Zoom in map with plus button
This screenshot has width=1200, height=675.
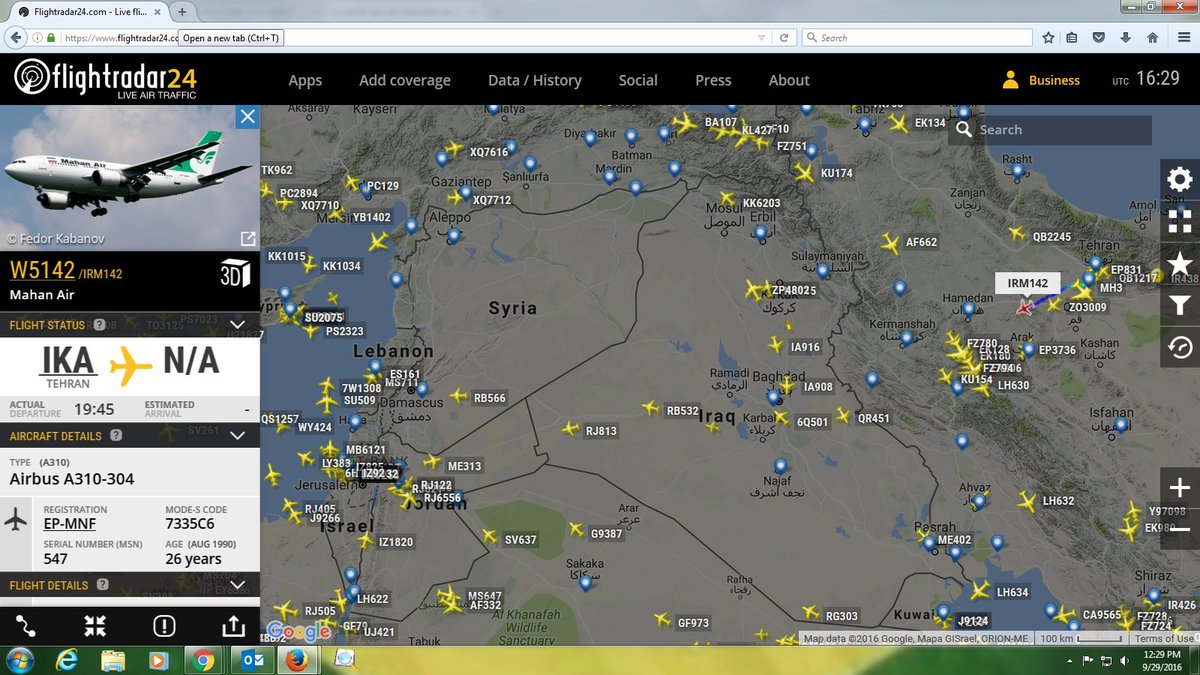1180,488
